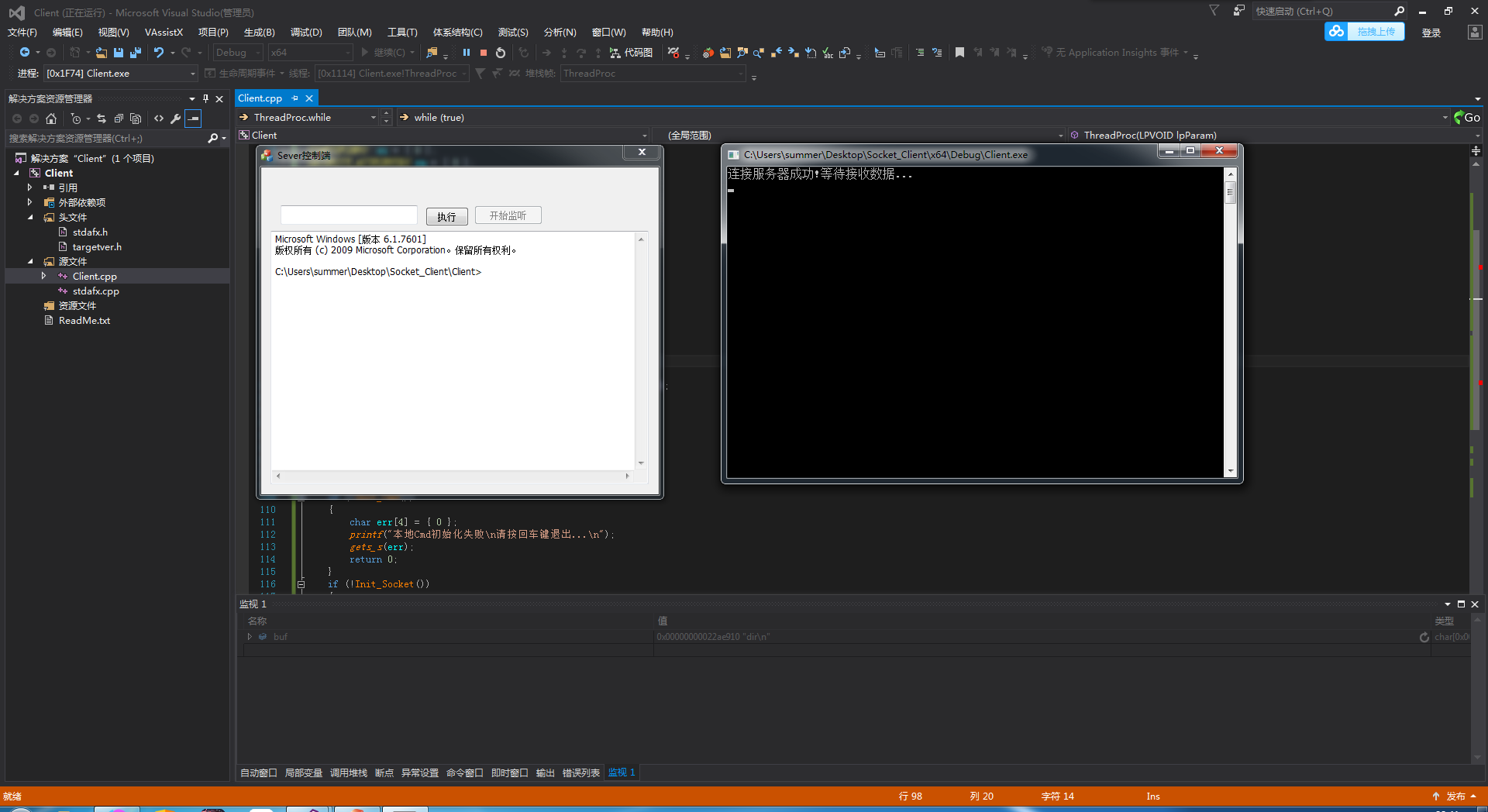Click the Home icon in Solution Explorer

click(51, 119)
